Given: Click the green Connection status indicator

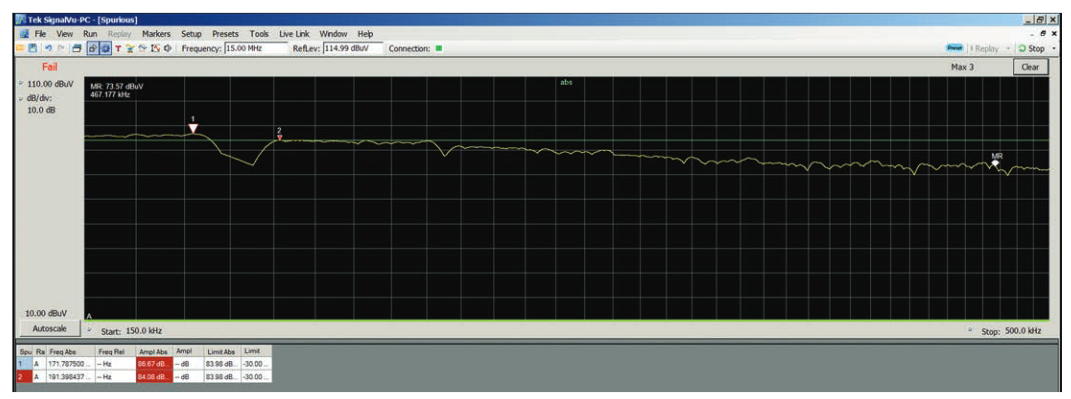Looking at the screenshot, I should pos(439,49).
